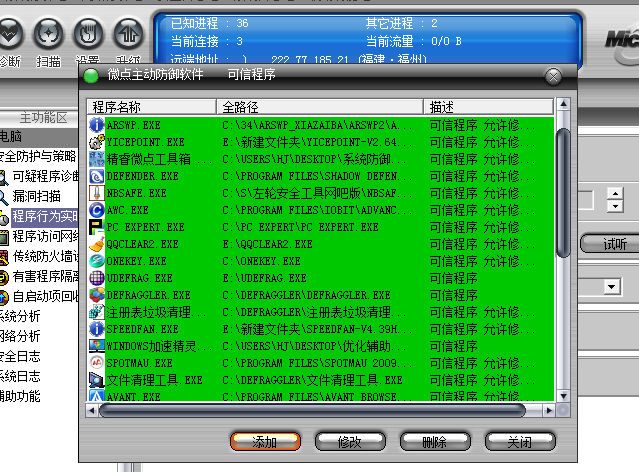The height and width of the screenshot is (472, 639).
Task: Open 可疑程序诊断 in the sidebar
Action: [39, 176]
